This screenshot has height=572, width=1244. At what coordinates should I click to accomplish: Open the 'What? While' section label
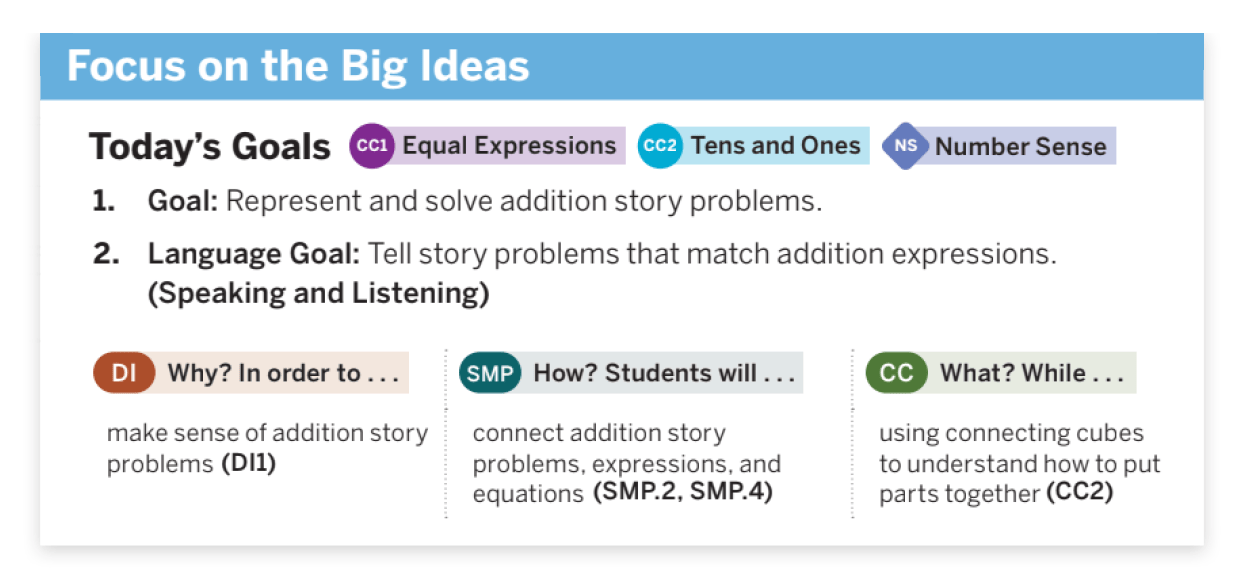click(x=1031, y=373)
